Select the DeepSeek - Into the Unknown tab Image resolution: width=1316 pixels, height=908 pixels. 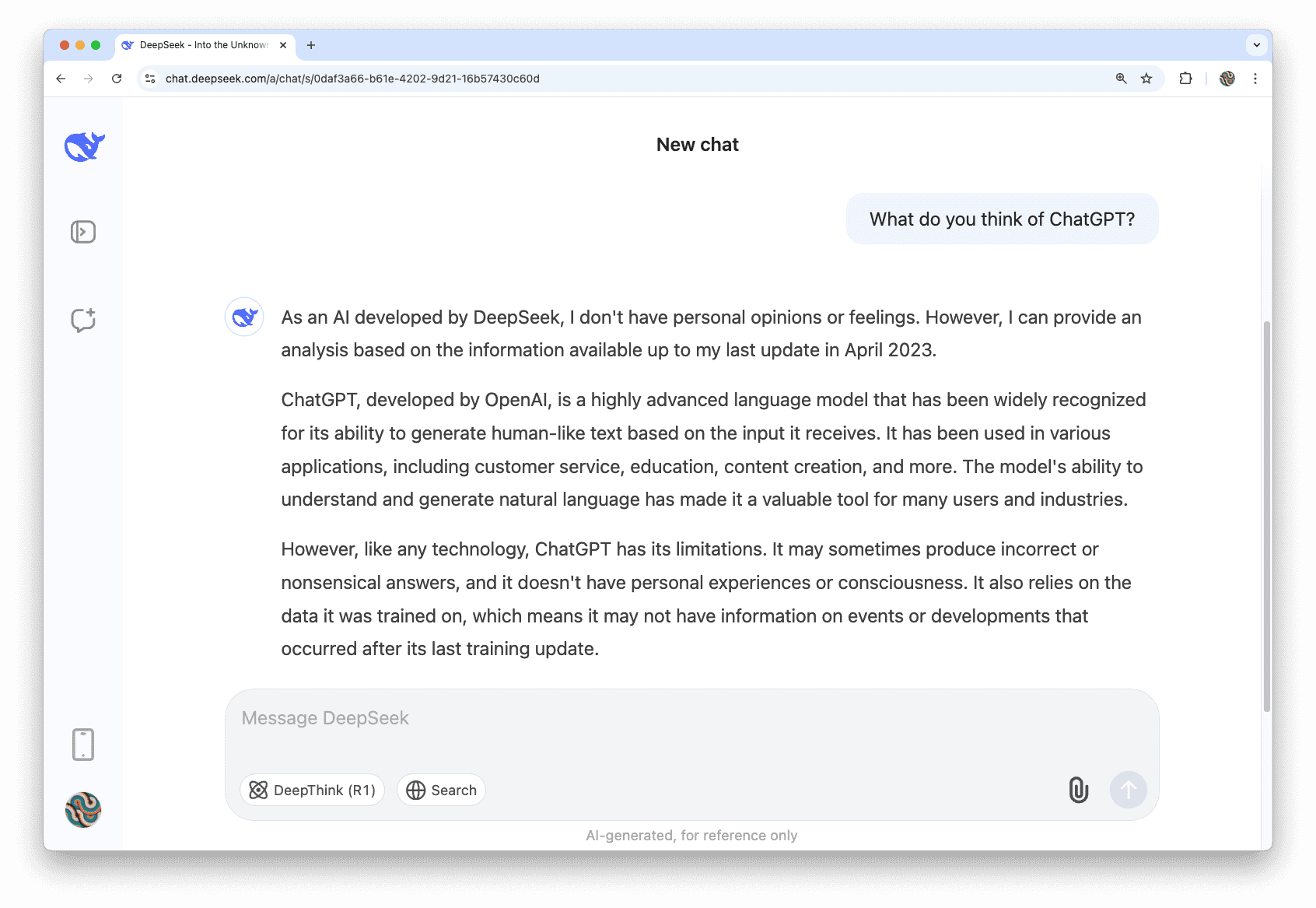[x=204, y=45]
